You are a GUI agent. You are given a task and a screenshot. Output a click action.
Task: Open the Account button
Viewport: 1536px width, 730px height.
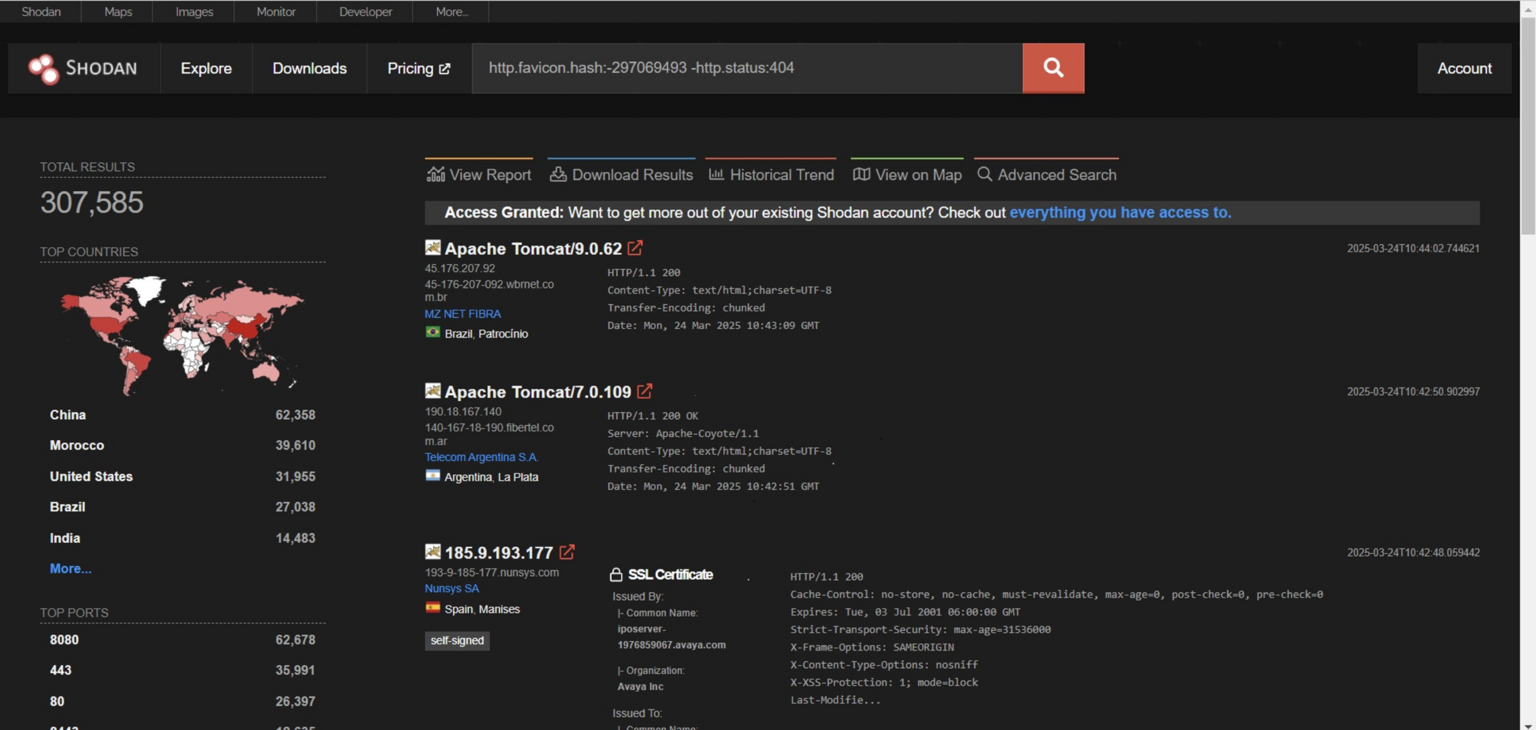coord(1464,68)
